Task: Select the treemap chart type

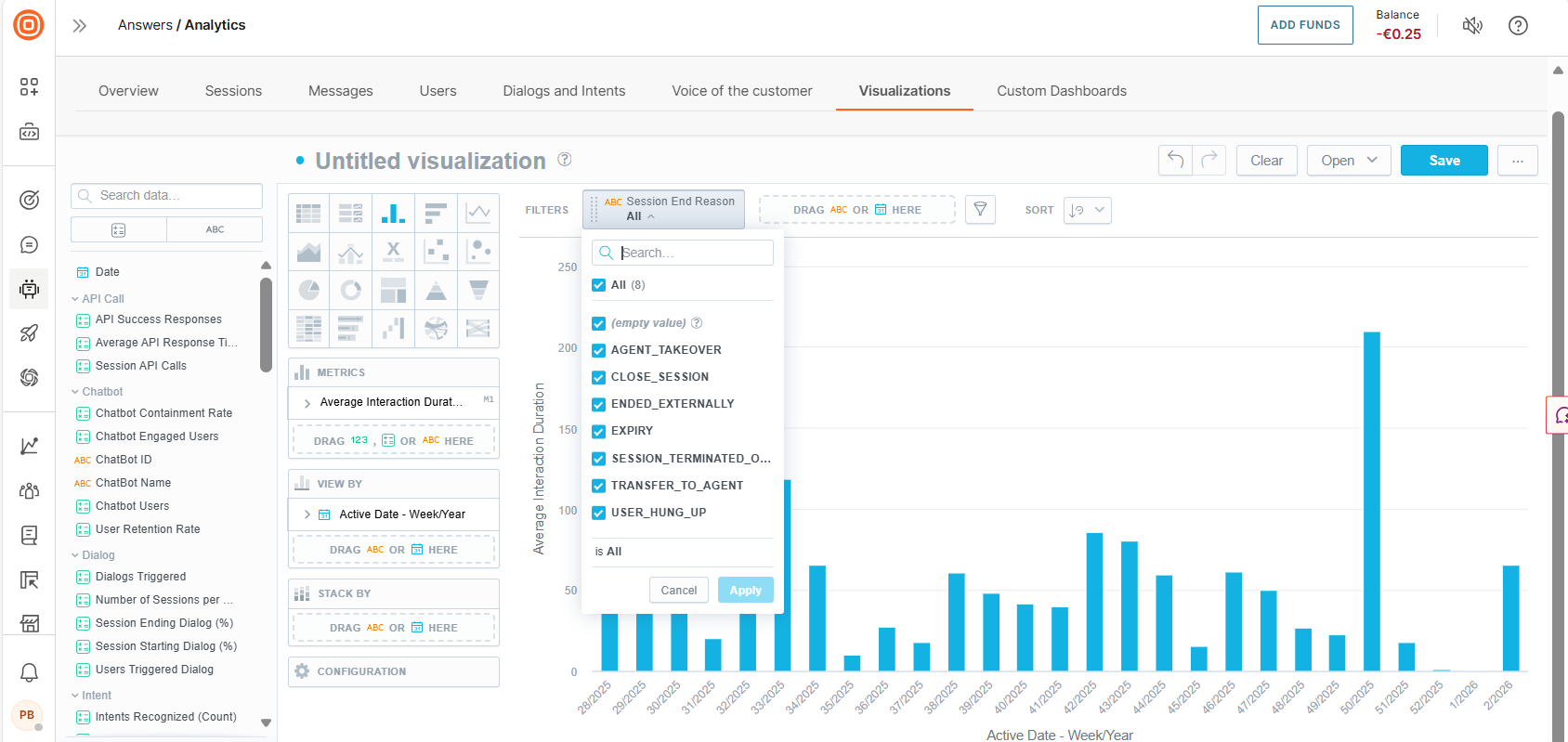Action: click(x=393, y=290)
